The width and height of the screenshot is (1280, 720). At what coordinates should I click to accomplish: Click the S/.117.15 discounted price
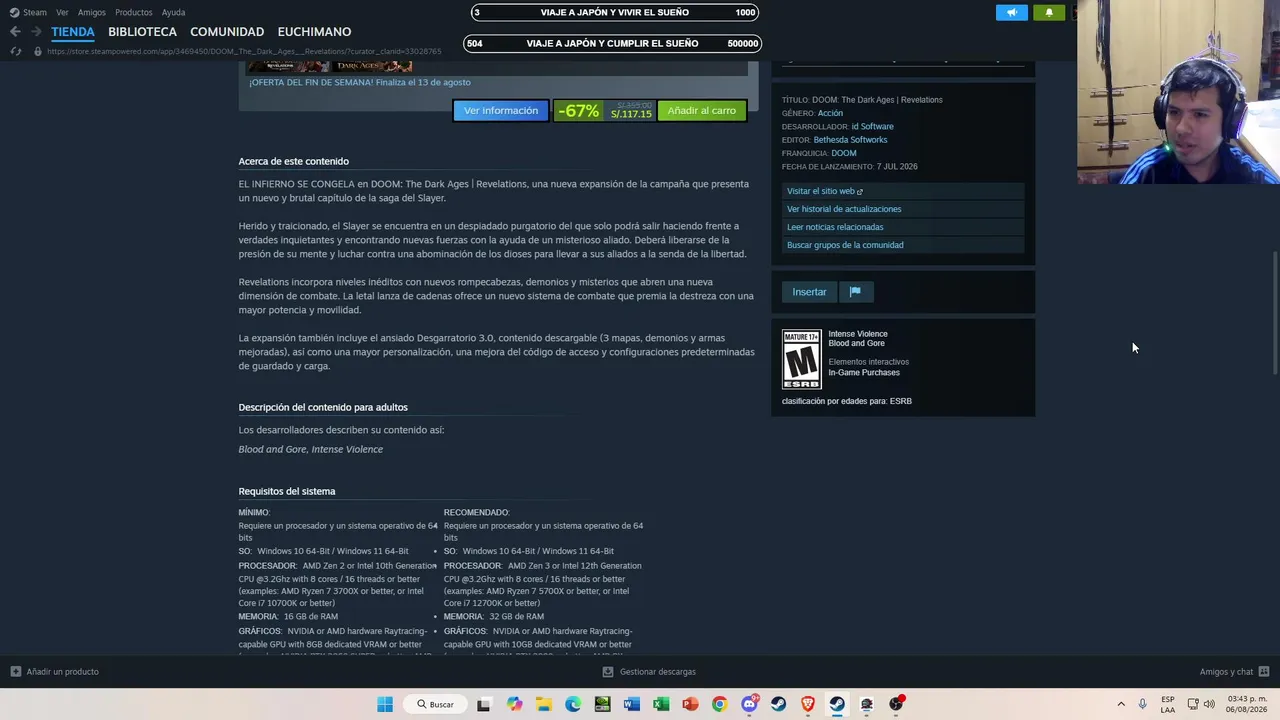pyautogui.click(x=631, y=114)
